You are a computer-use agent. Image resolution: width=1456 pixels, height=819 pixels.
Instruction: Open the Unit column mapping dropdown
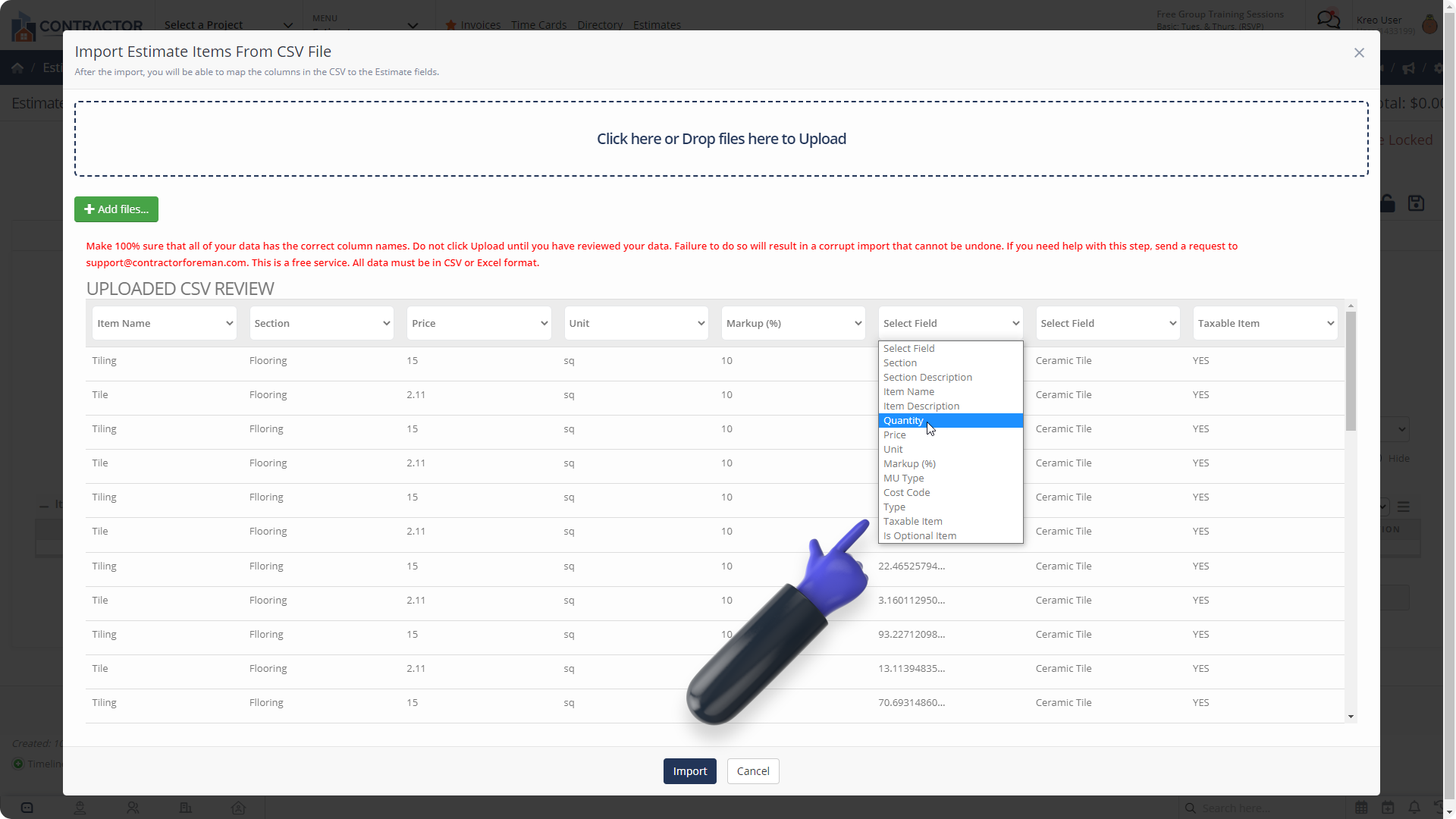(x=636, y=323)
